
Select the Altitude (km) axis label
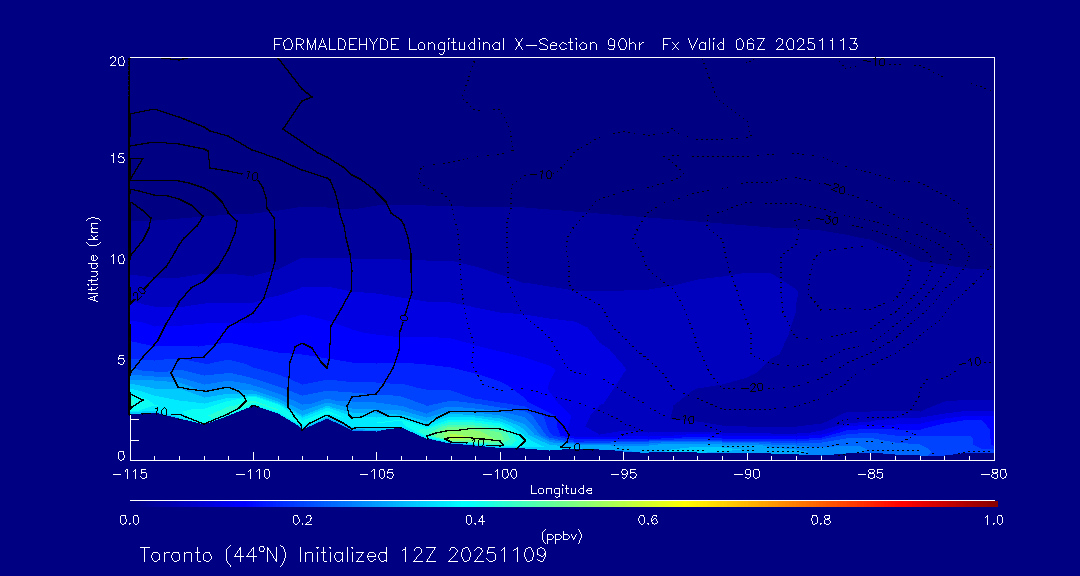click(94, 258)
